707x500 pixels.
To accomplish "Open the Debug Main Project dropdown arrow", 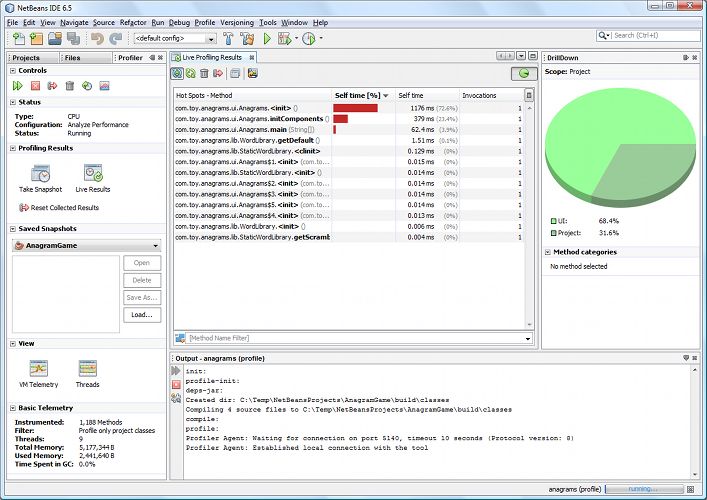I will pyautogui.click(x=296, y=39).
